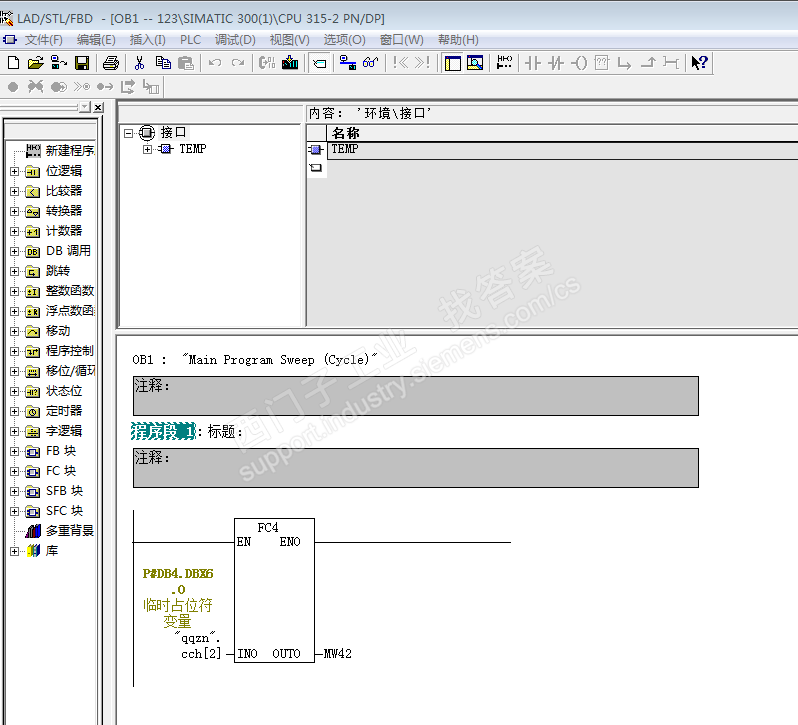Expand the 库 library node

(14, 551)
